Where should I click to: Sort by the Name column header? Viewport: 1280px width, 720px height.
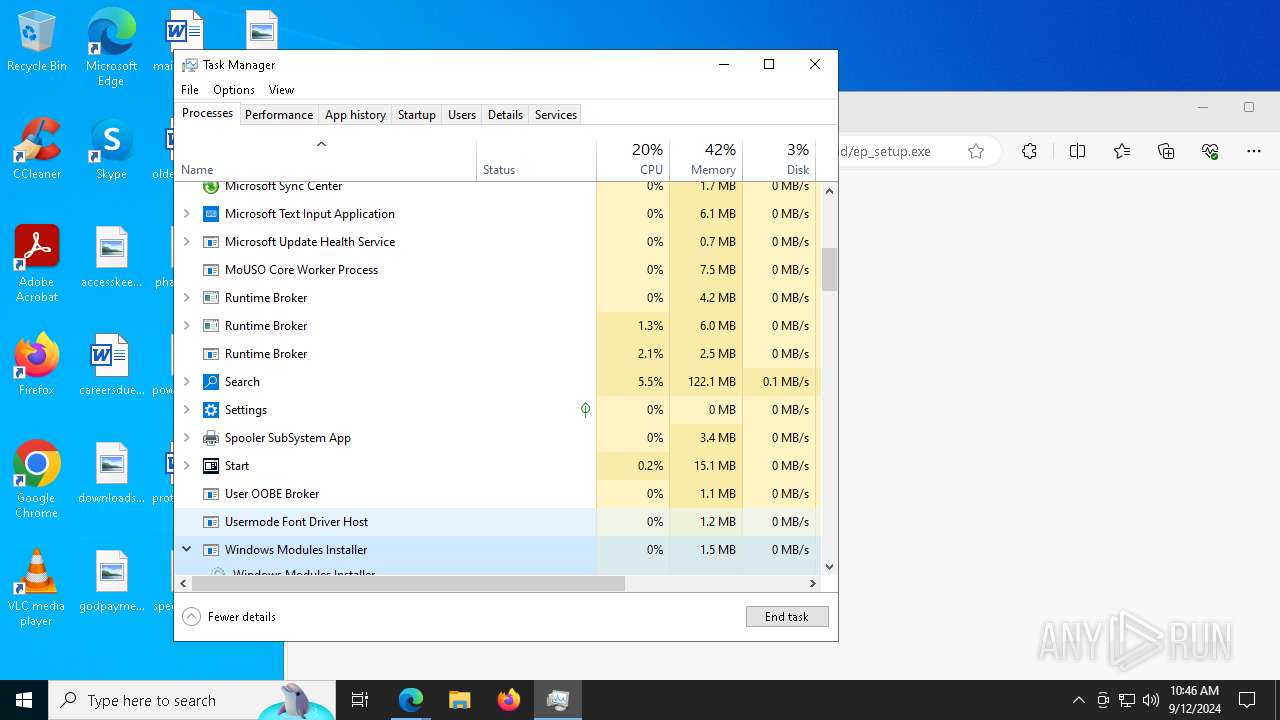point(326,160)
